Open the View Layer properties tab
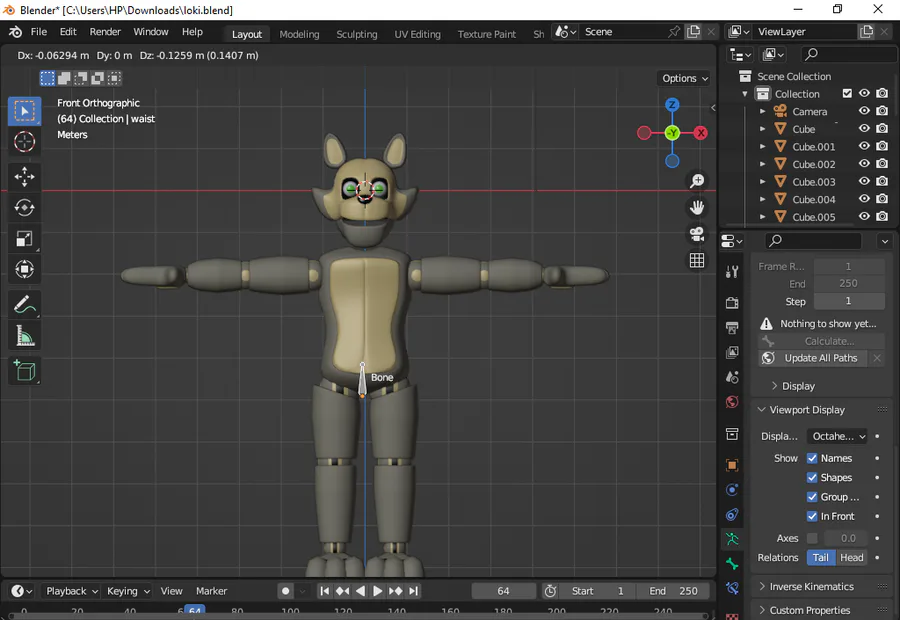This screenshot has height=620, width=900. [x=732, y=352]
